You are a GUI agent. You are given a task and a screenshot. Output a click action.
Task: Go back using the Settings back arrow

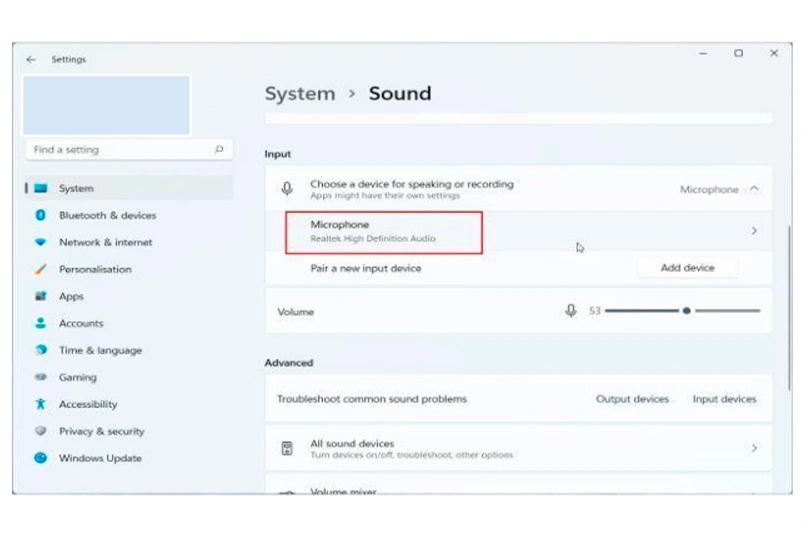(x=31, y=59)
